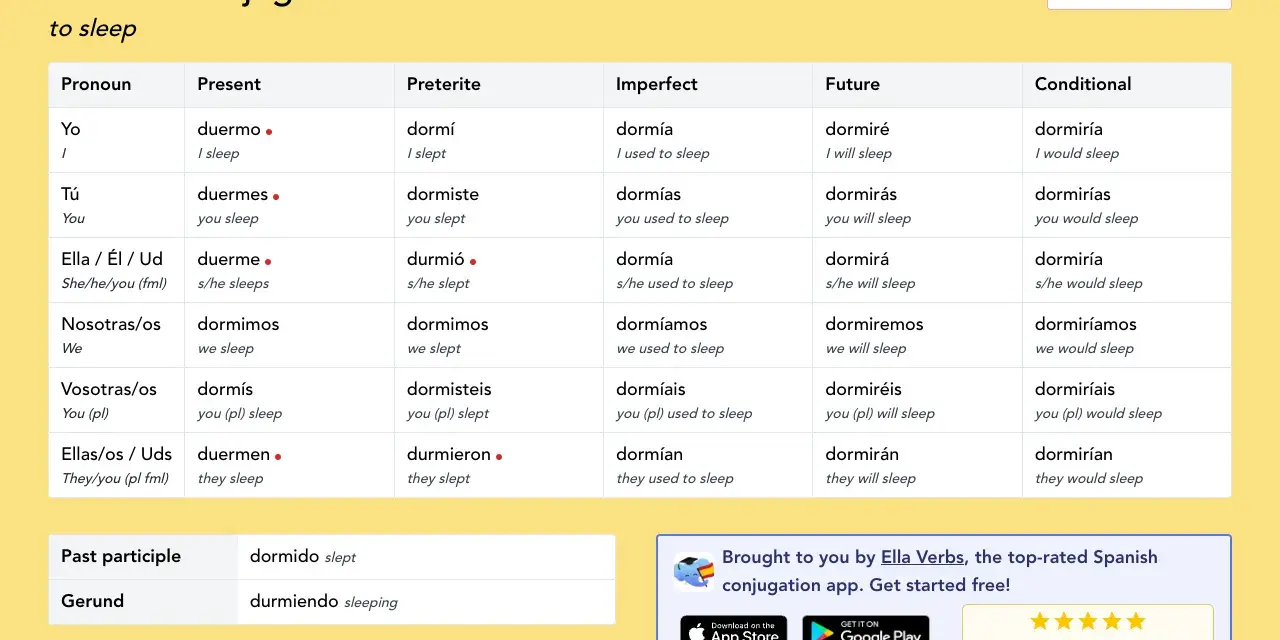Click the word dormiremos
1280x640 pixels.
pos(874,324)
